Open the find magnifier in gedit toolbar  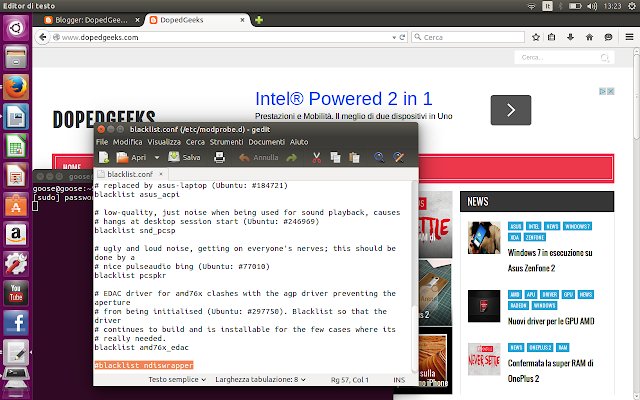click(379, 158)
